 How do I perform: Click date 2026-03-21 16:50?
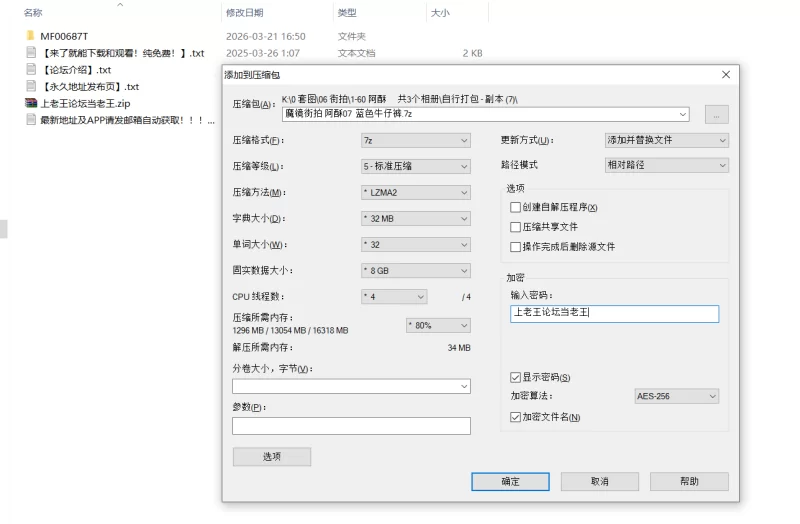pyautogui.click(x=266, y=36)
